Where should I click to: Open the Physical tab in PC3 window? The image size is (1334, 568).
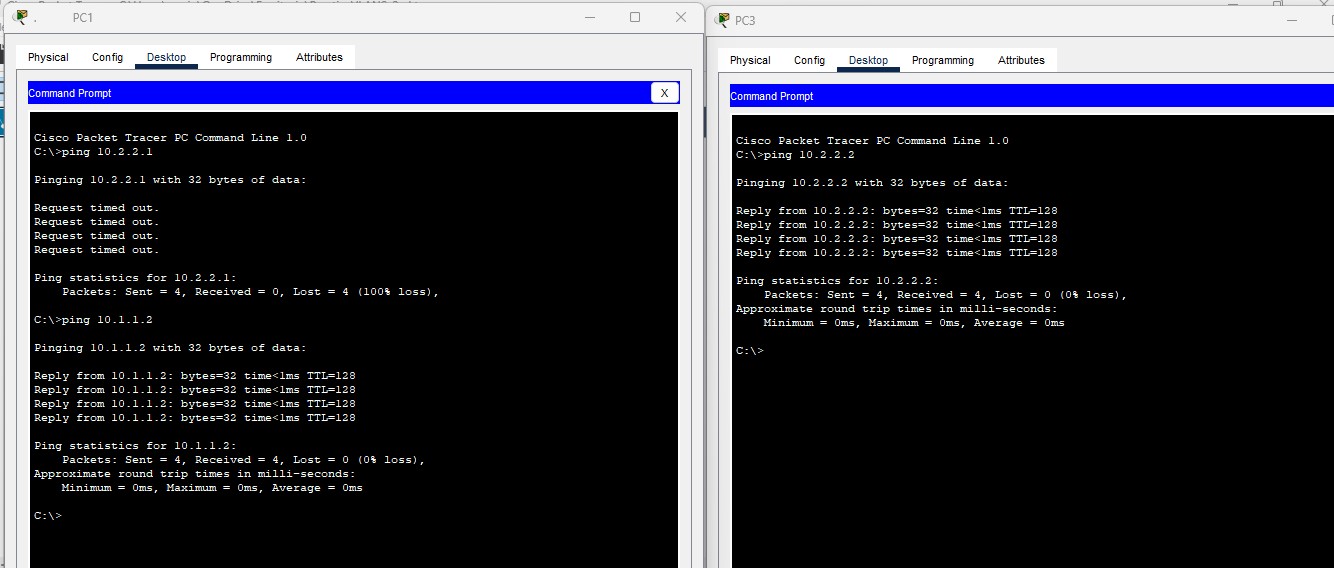(x=750, y=60)
